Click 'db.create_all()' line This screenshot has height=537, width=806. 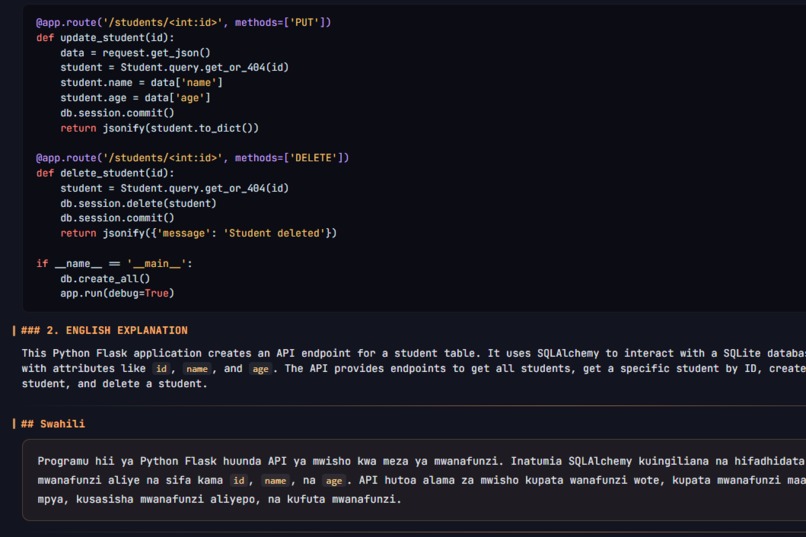[x=105, y=279]
